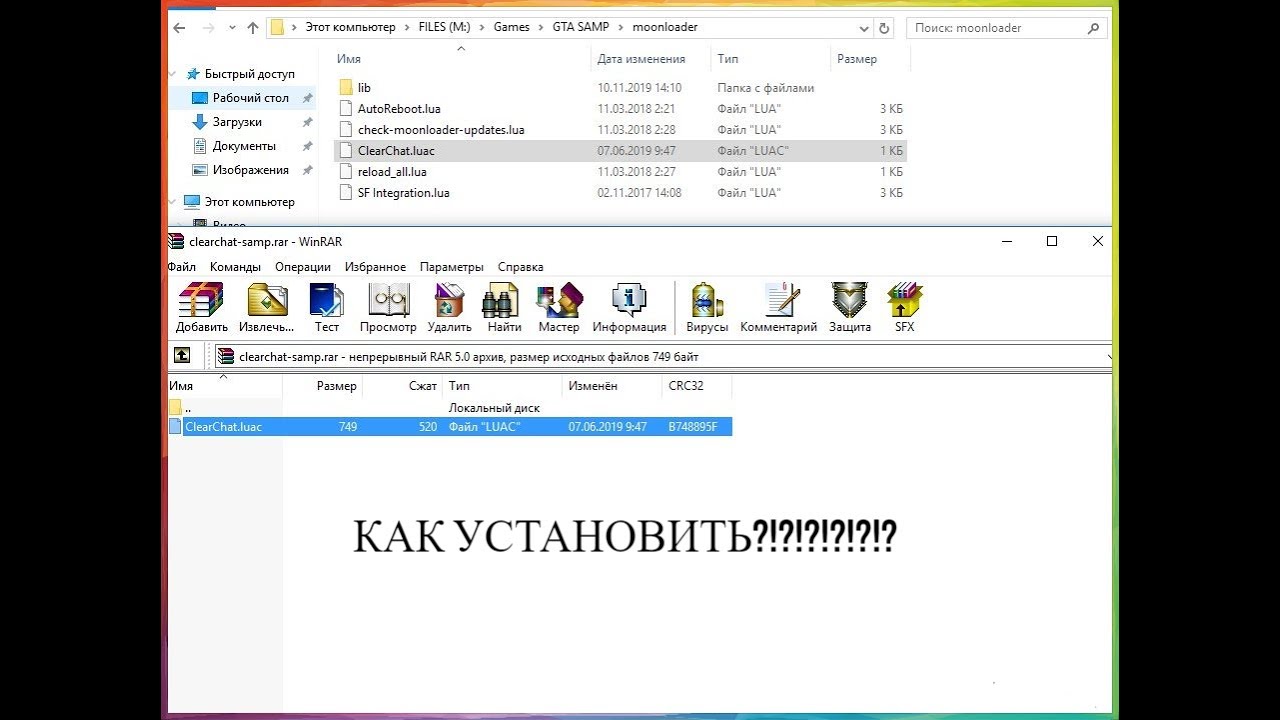
Task: Click the Games segment in address bar
Action: tap(511, 28)
